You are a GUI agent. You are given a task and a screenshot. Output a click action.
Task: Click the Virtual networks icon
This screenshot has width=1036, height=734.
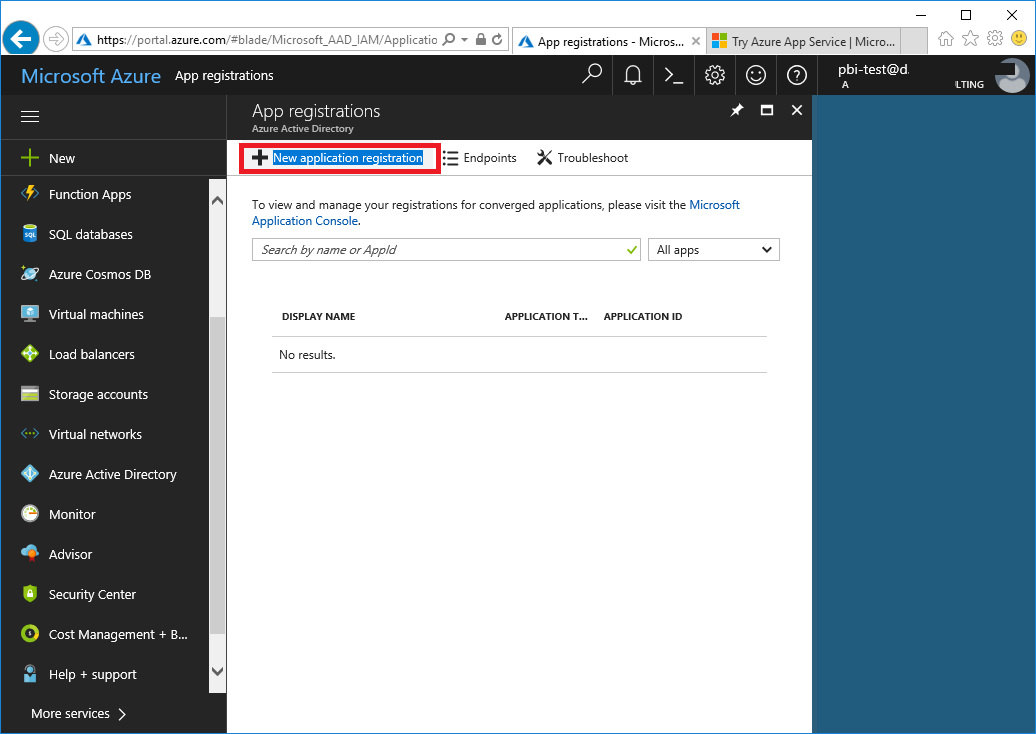coord(30,434)
